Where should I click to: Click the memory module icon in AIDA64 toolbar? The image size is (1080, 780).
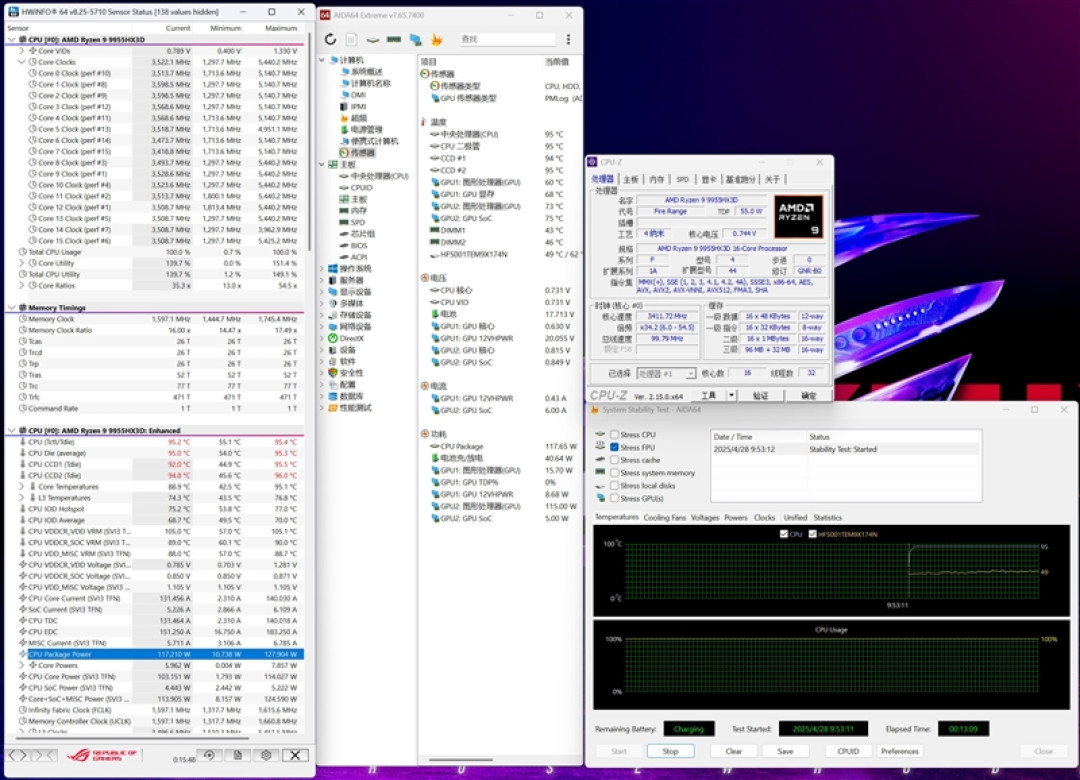pyautogui.click(x=394, y=39)
